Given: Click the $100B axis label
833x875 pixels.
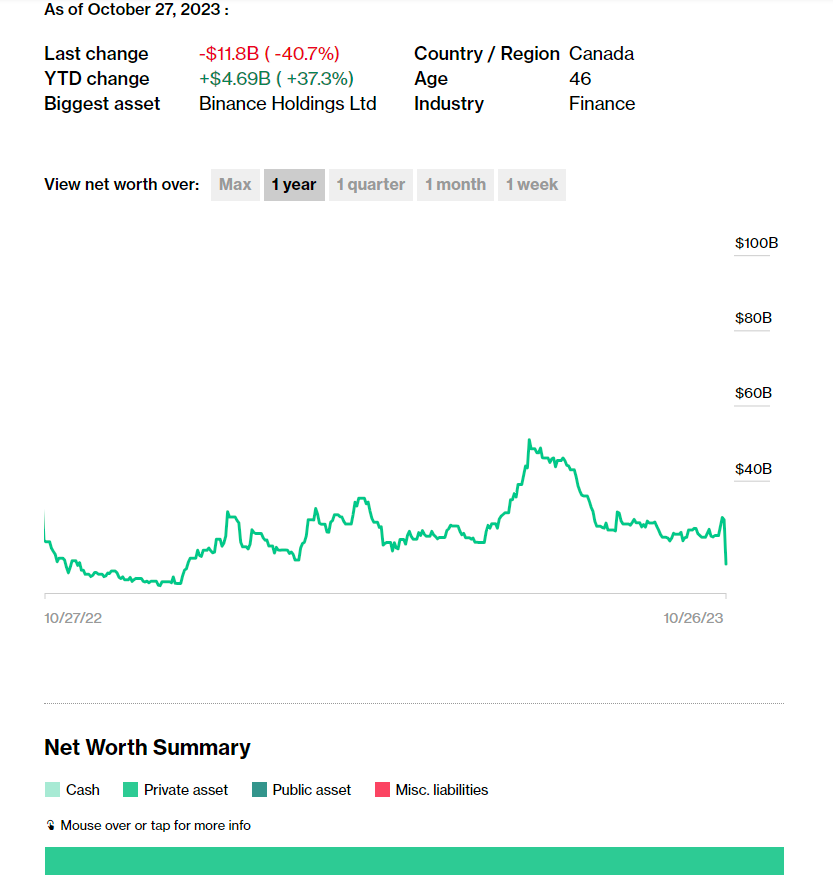Looking at the screenshot, I should tap(756, 243).
